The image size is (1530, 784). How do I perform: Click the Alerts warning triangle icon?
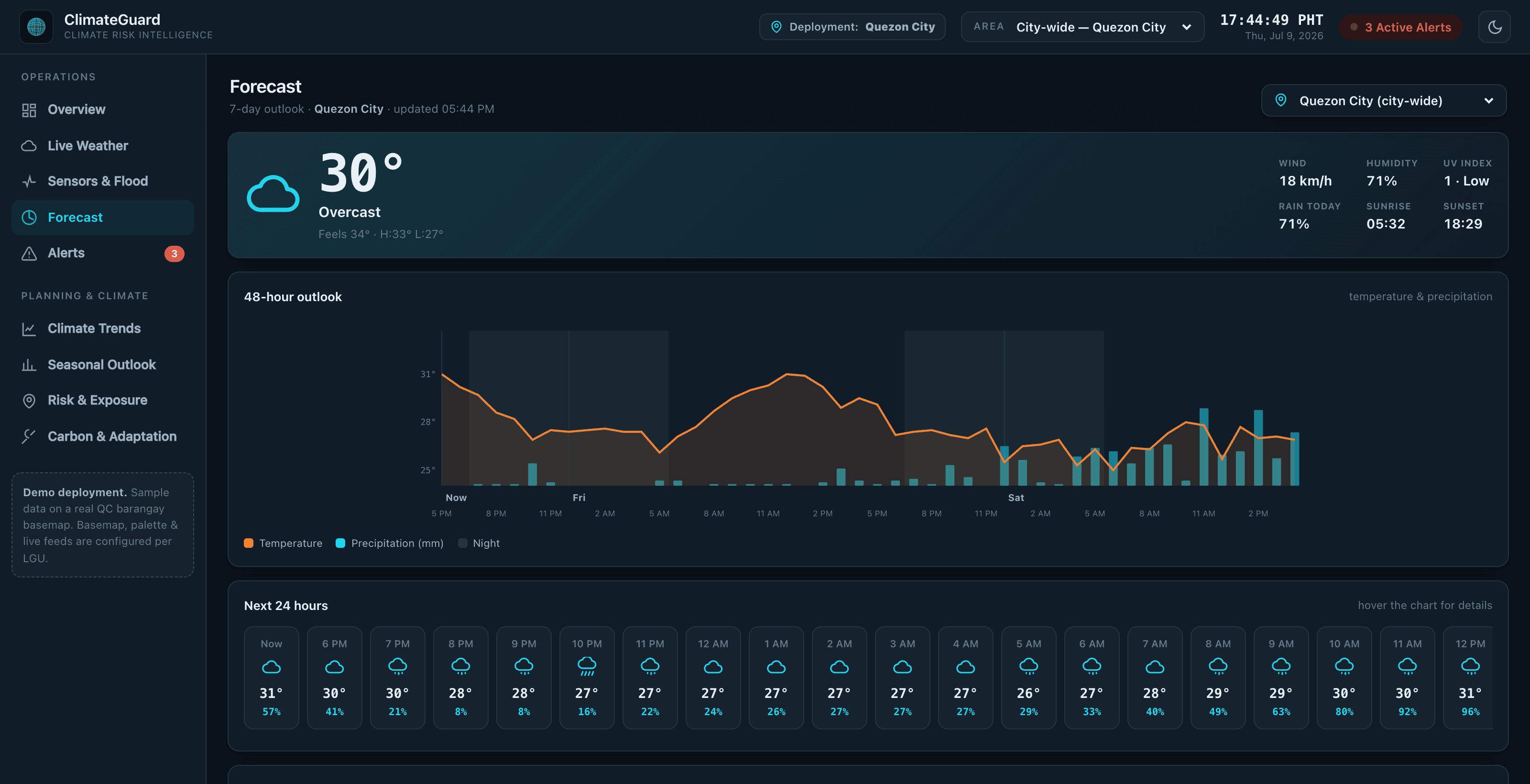pyautogui.click(x=29, y=254)
